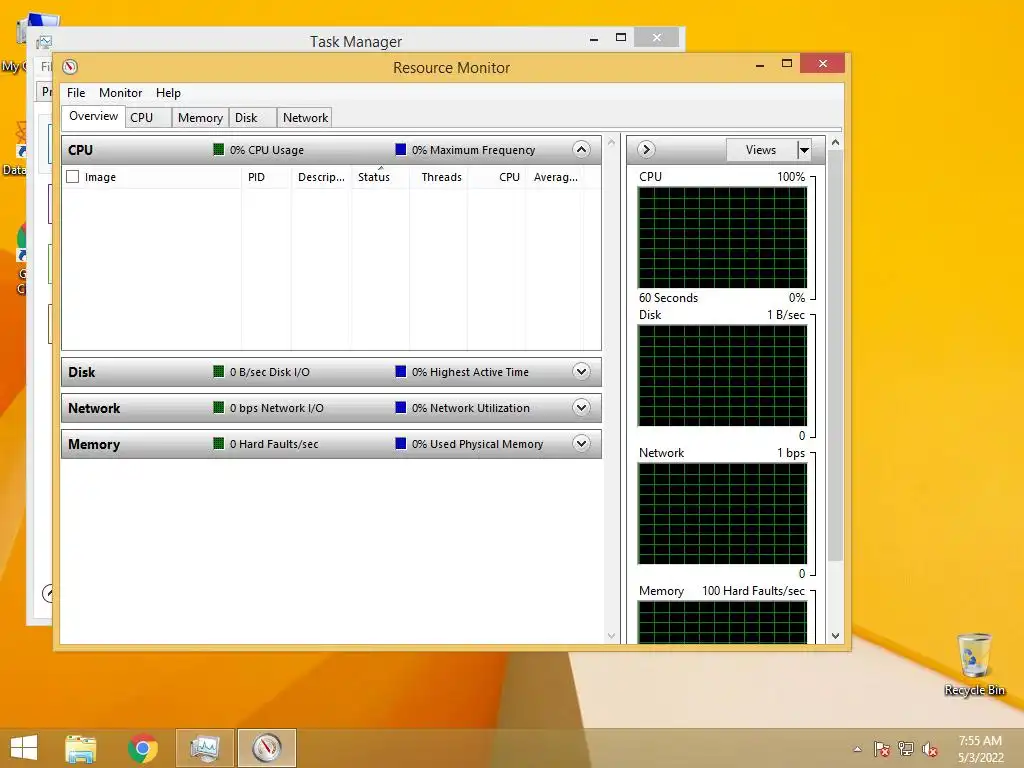
Task: Click blue Used Physical Memory legend square
Action: [x=401, y=443]
